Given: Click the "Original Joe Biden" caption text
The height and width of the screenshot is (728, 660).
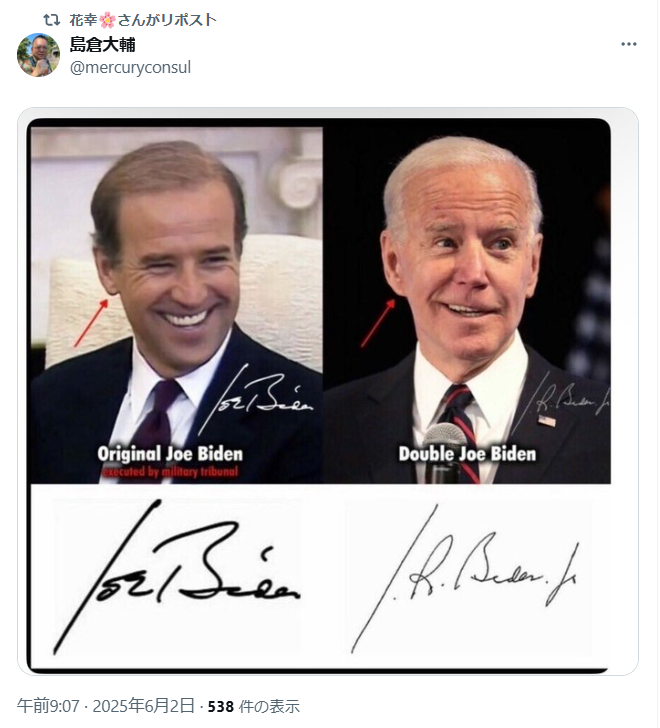Looking at the screenshot, I should [170, 454].
